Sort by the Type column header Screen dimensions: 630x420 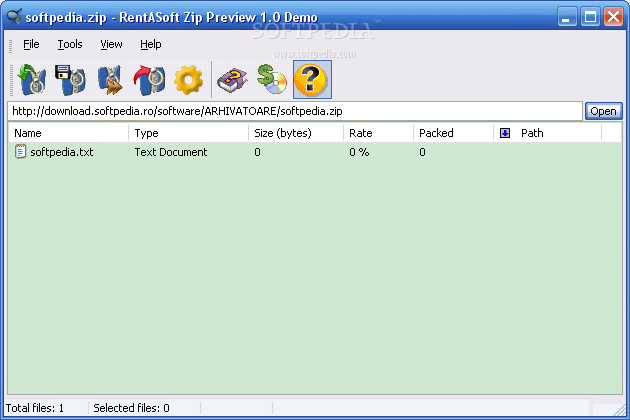point(188,133)
